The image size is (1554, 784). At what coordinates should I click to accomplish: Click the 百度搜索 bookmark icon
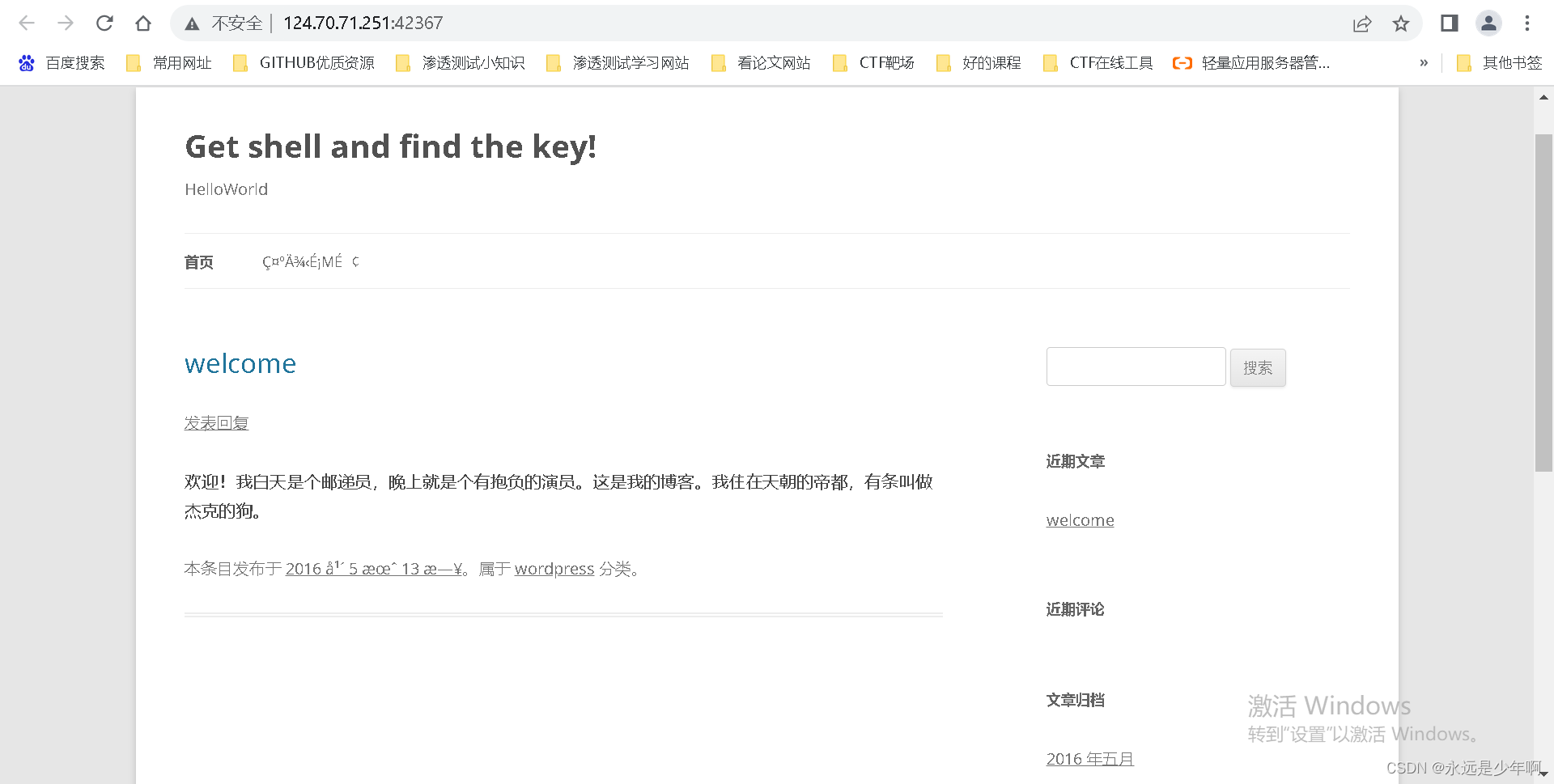point(25,62)
